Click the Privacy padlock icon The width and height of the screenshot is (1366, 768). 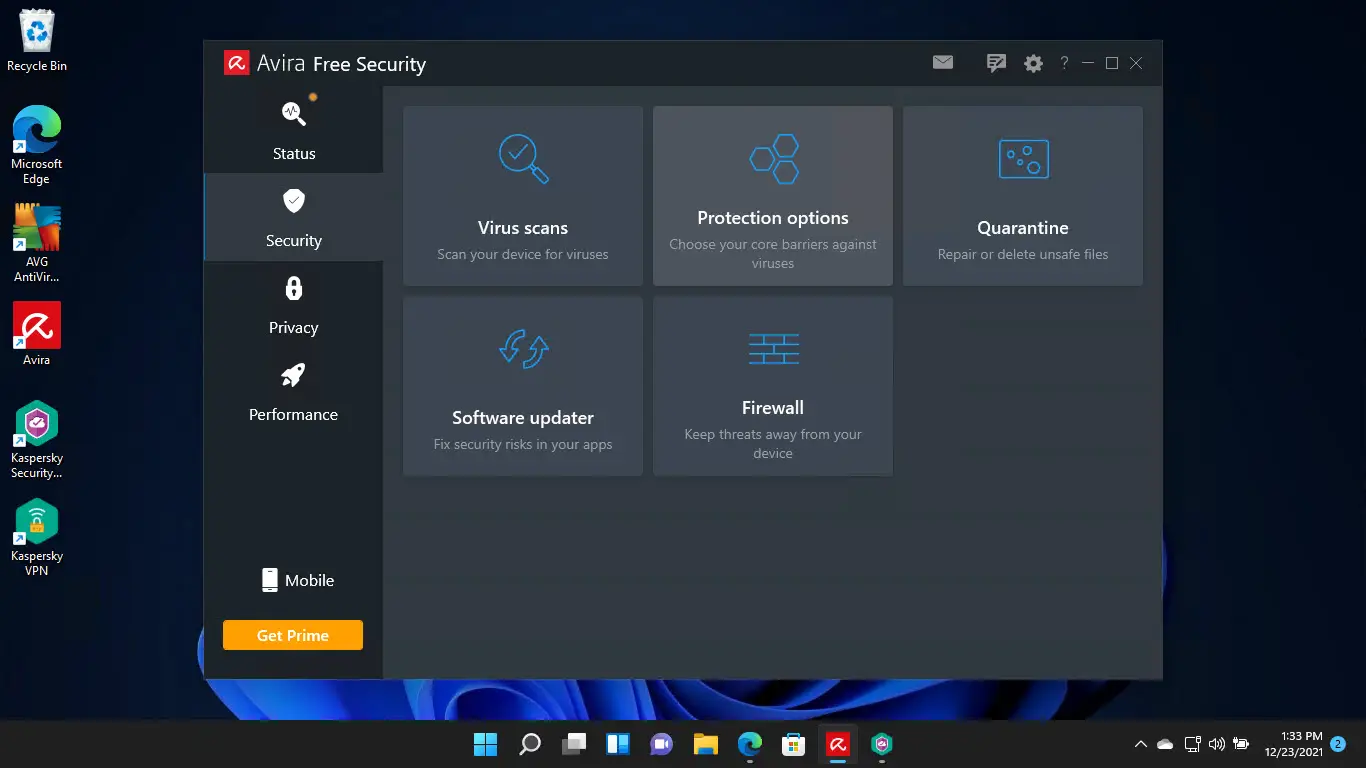pos(294,288)
